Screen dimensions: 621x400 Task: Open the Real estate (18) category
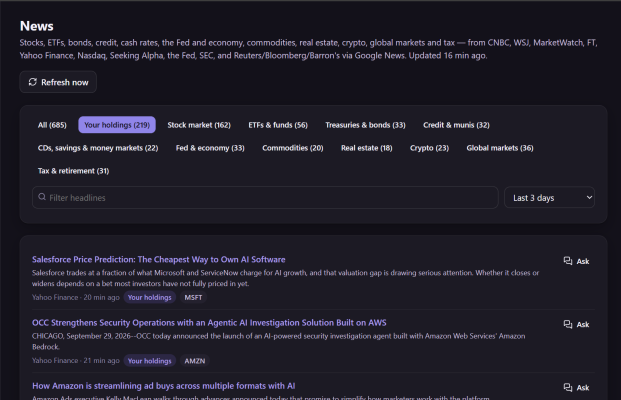tap(367, 148)
